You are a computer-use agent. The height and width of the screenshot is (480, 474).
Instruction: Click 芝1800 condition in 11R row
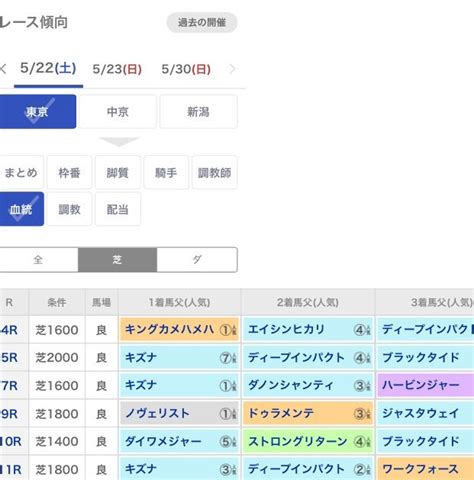coord(57,470)
